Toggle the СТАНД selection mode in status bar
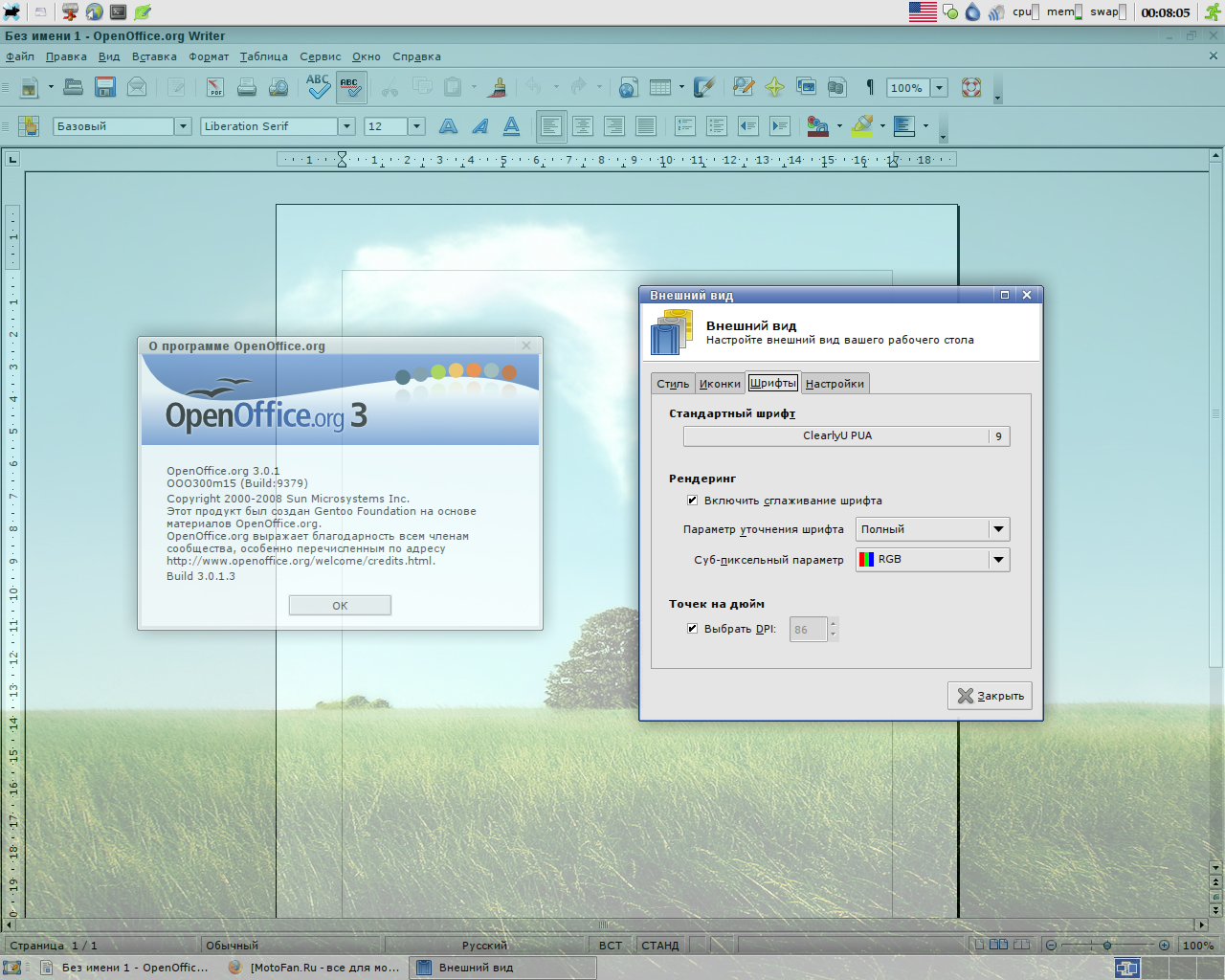The image size is (1225, 980). (x=660, y=946)
